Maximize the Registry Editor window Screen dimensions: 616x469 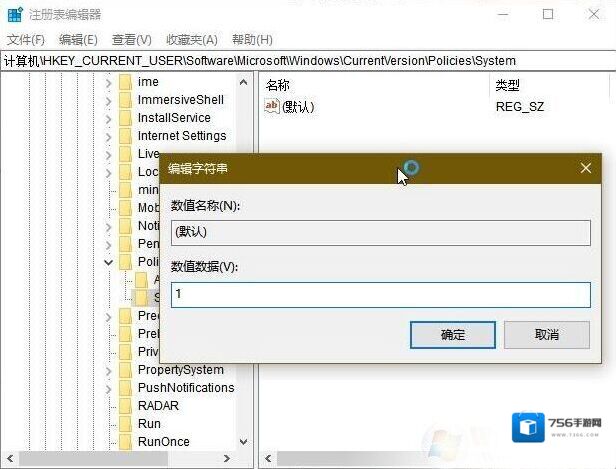[x=548, y=15]
